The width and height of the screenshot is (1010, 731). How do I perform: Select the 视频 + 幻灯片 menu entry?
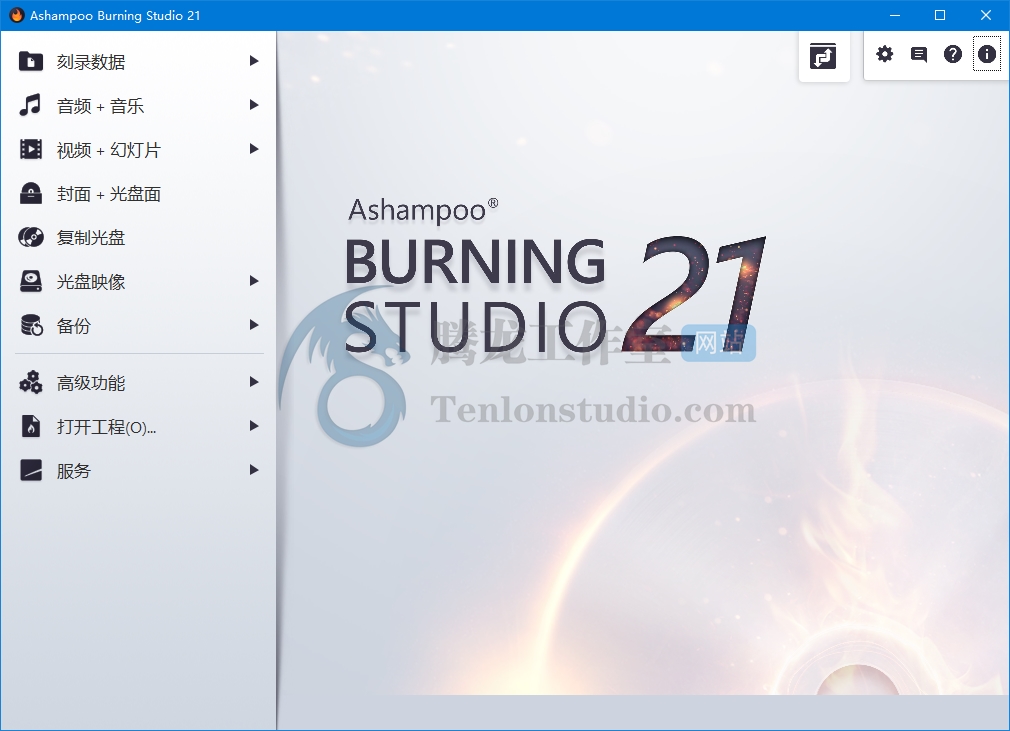138,149
